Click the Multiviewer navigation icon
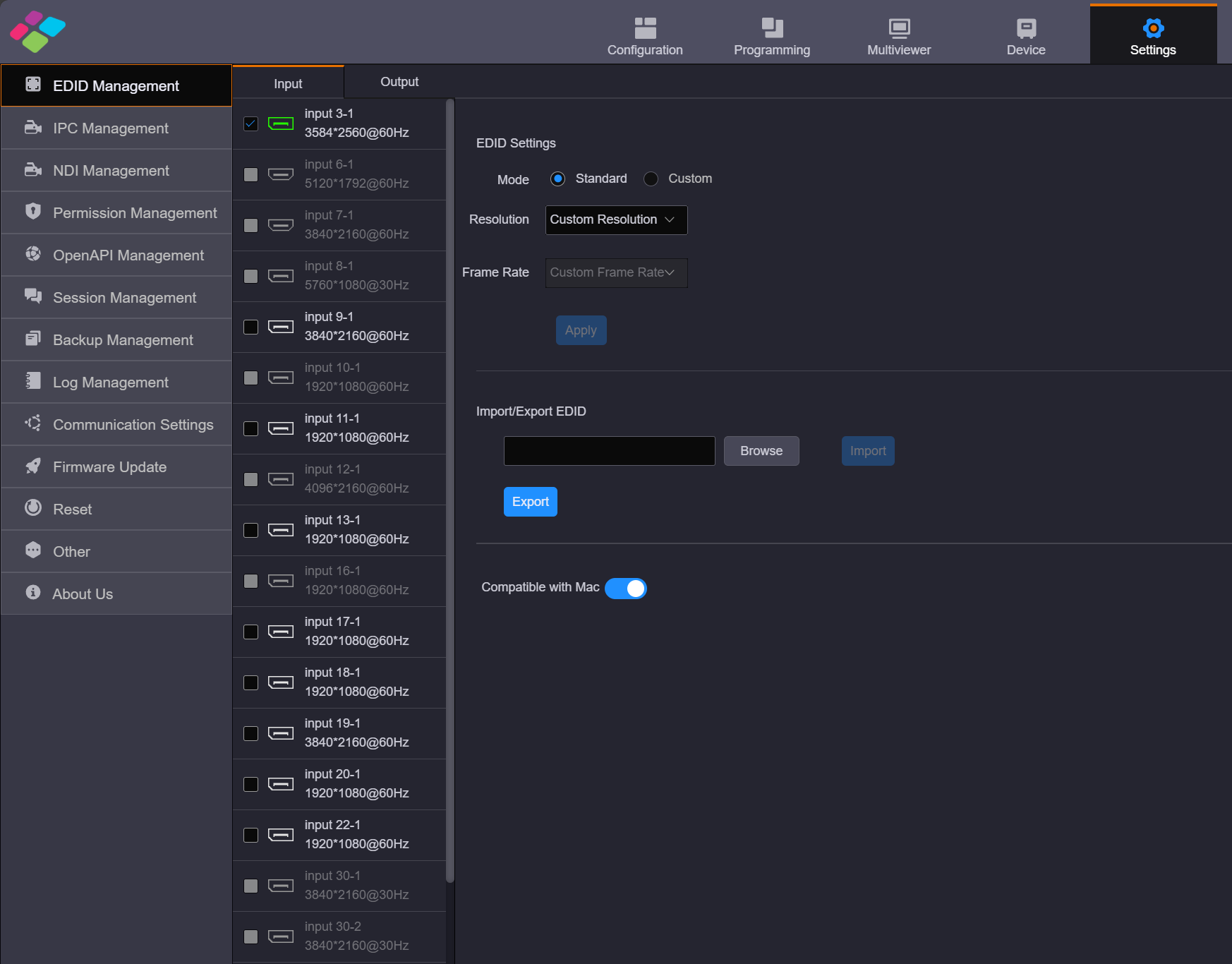This screenshot has width=1232, height=964. 898,30
